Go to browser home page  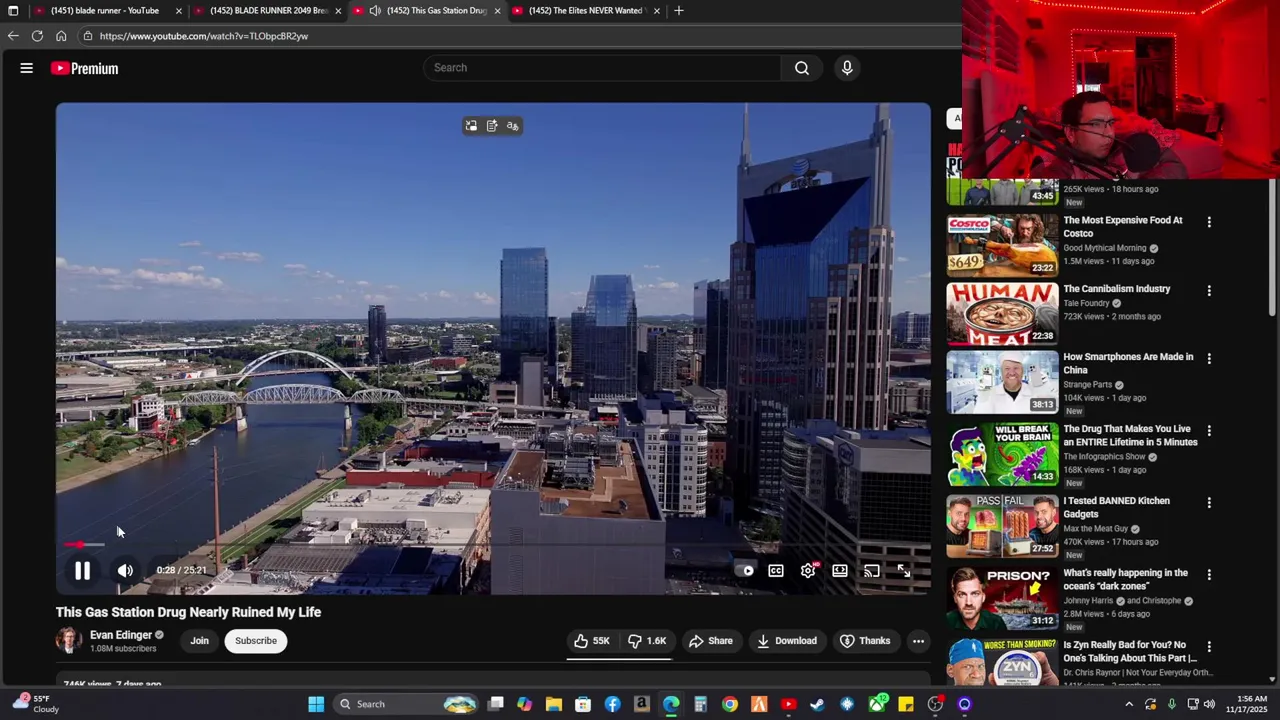pos(61,36)
